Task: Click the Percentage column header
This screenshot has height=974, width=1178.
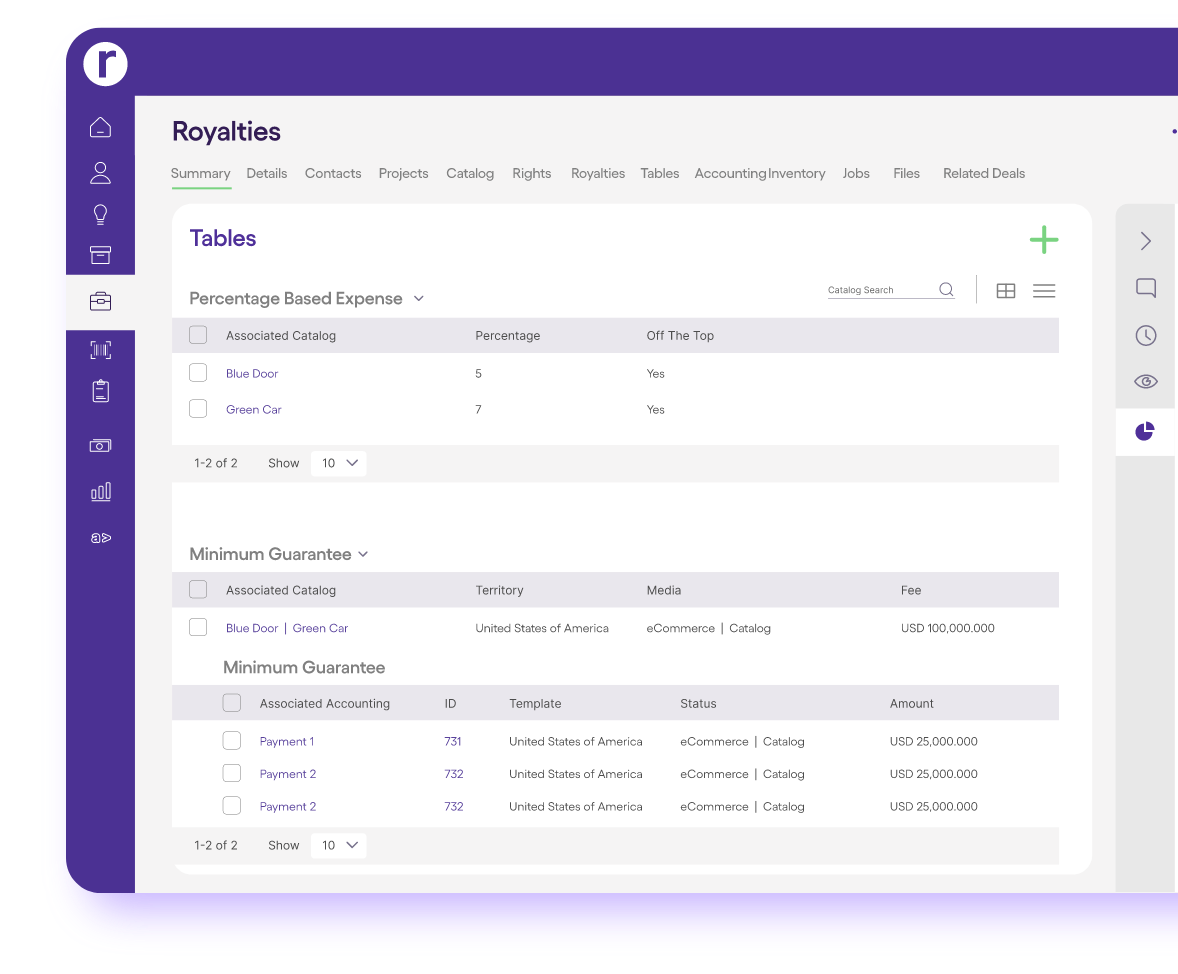Action: pos(507,336)
